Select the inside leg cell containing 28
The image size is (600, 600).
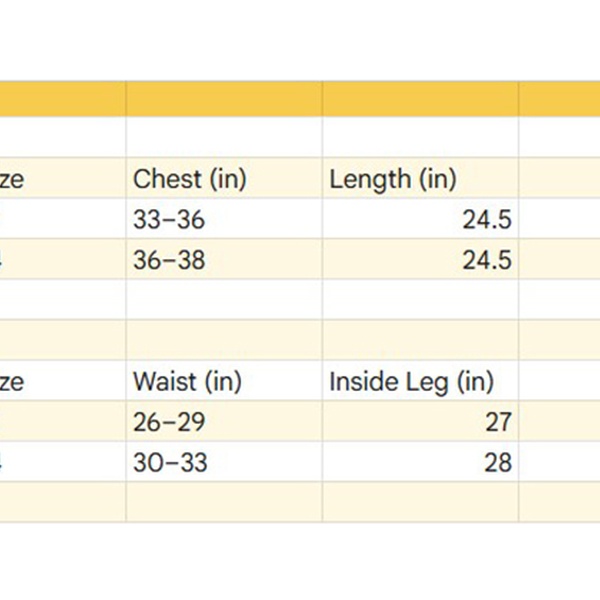[x=420, y=462]
